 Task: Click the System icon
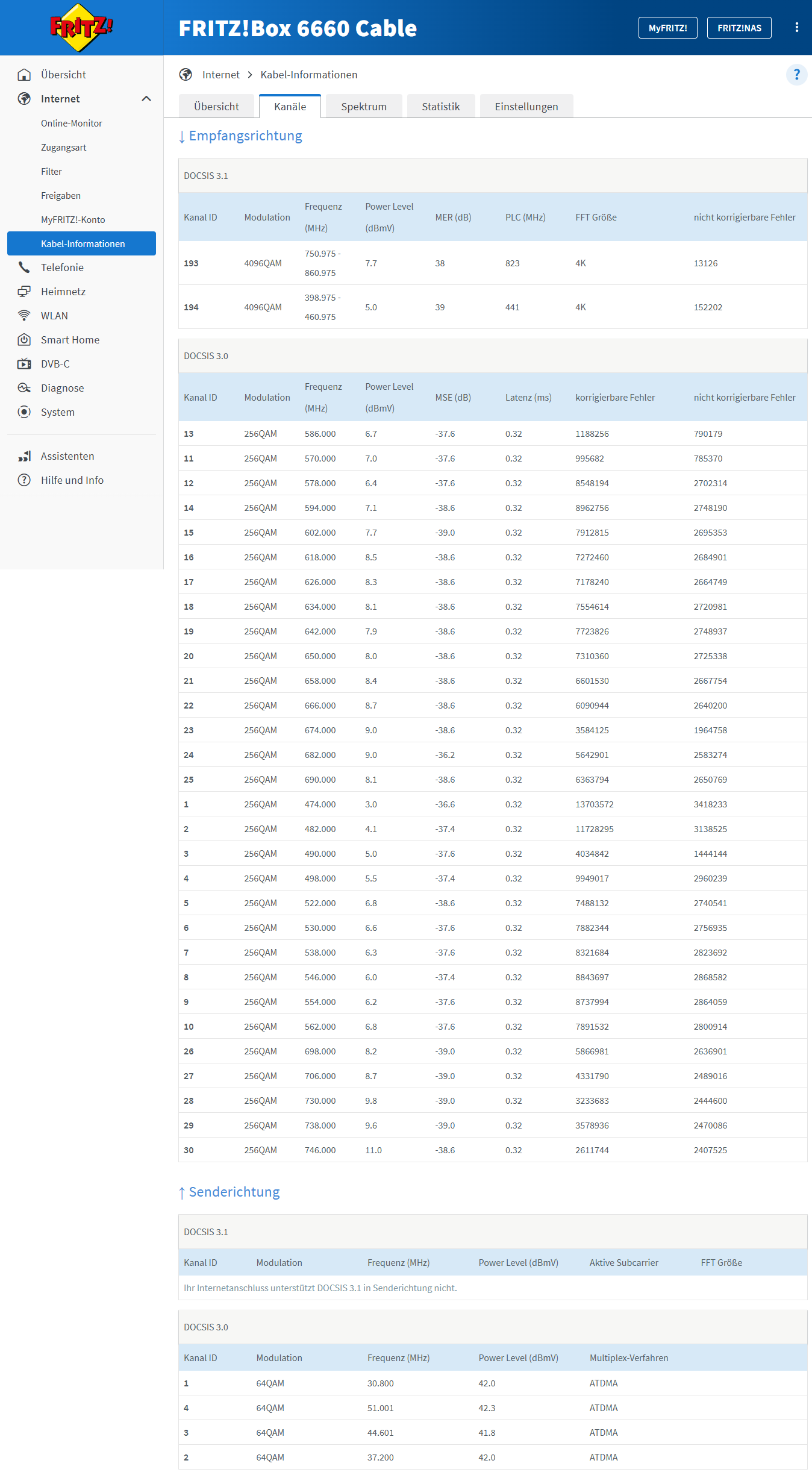[x=24, y=412]
